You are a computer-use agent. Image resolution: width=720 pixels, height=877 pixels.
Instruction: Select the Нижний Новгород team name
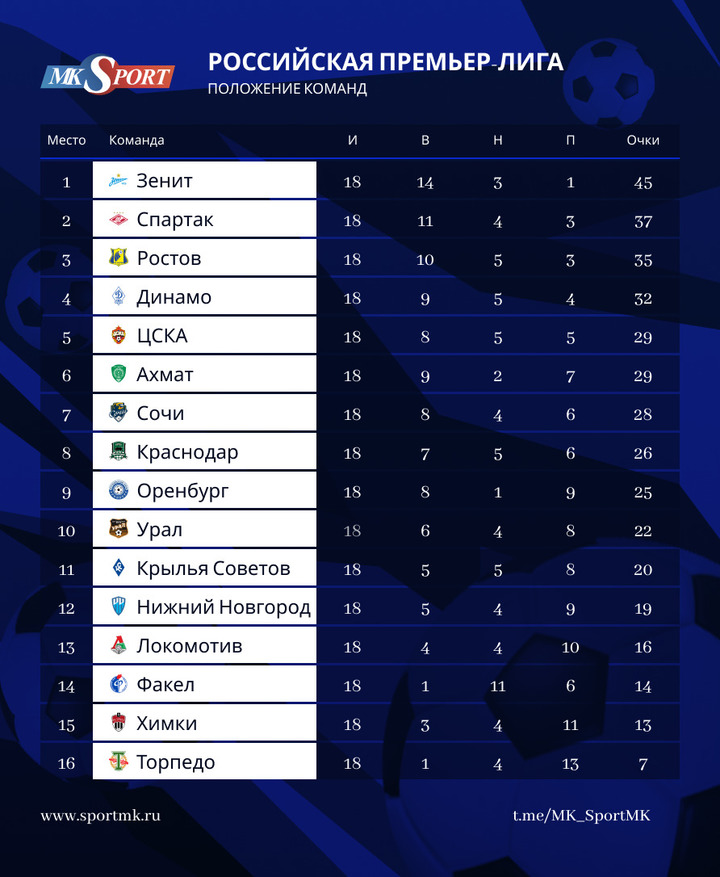[223, 607]
